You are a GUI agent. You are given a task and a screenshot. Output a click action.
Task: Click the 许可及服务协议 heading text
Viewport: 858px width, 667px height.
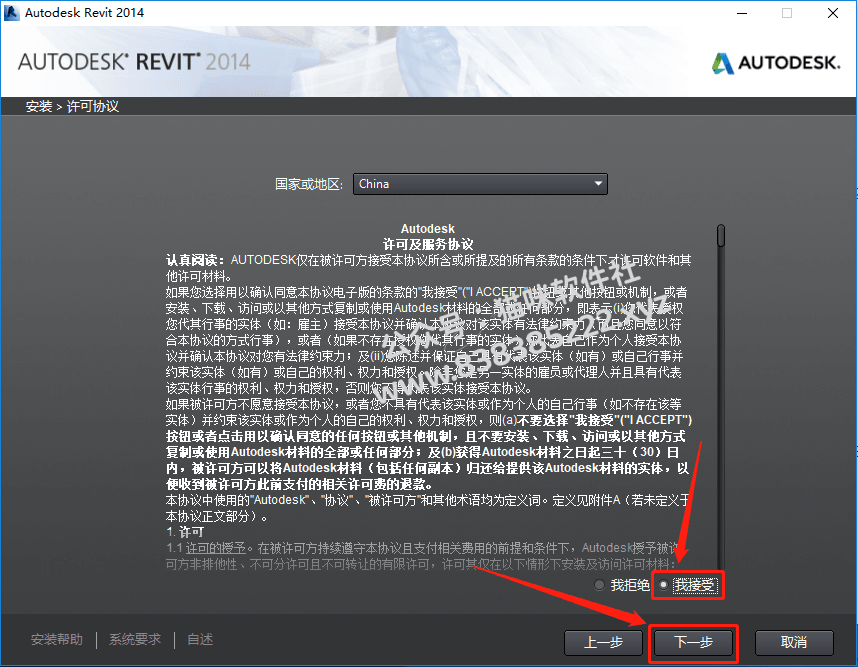tap(428, 244)
